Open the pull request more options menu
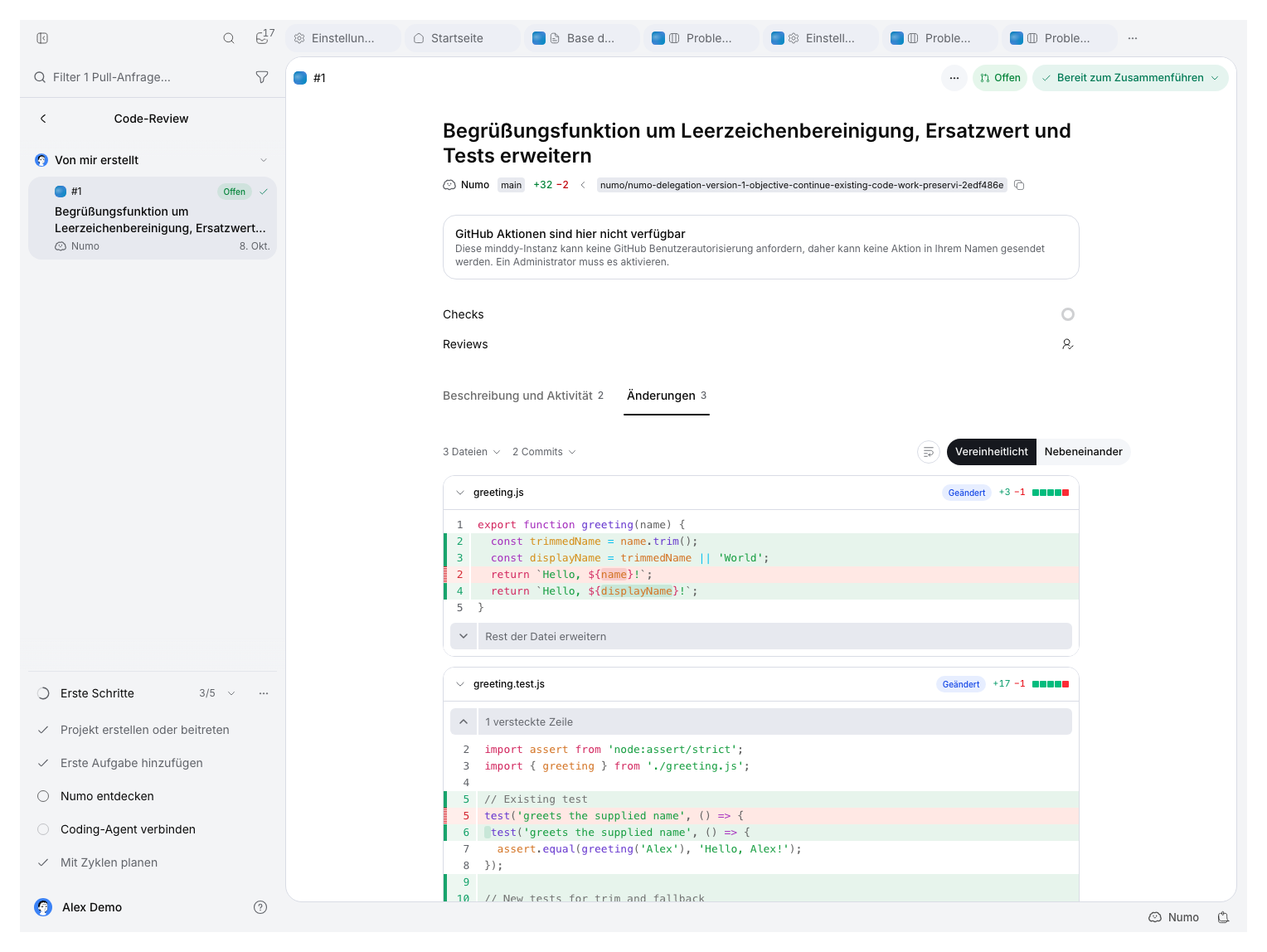This screenshot has height=952, width=1267. (954, 78)
